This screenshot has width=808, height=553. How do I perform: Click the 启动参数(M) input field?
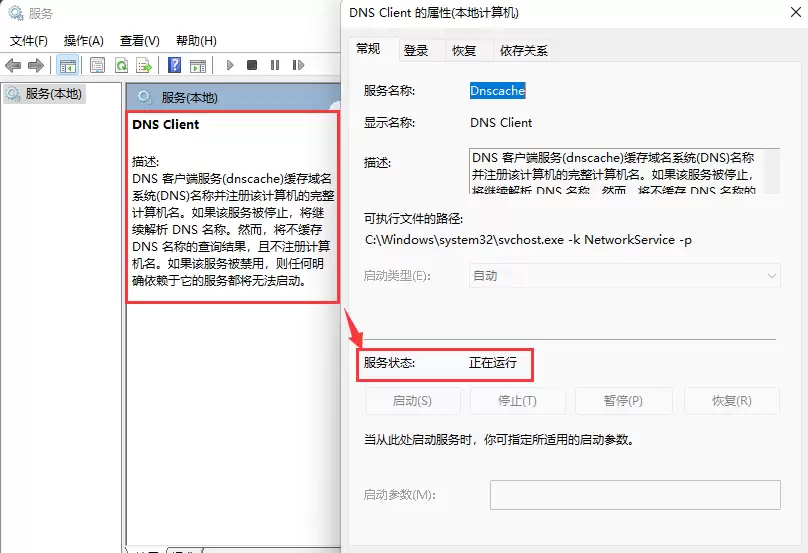[635, 495]
